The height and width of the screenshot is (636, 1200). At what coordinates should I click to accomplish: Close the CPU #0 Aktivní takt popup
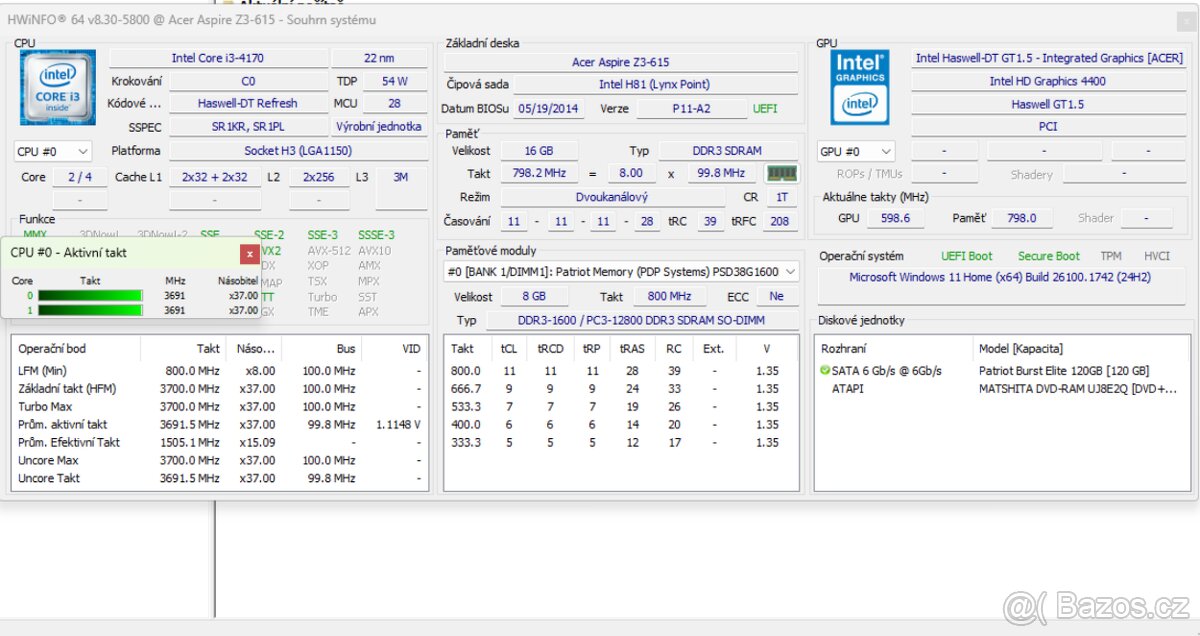point(249,253)
